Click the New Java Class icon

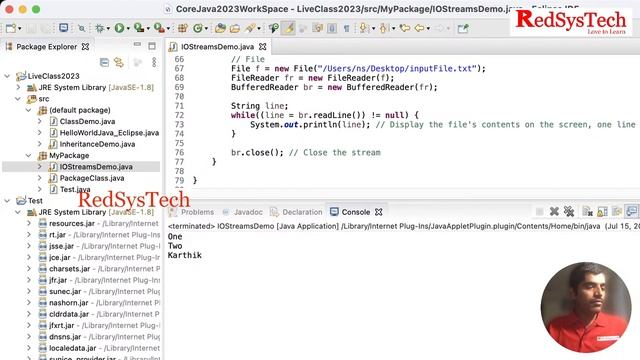[198, 28]
